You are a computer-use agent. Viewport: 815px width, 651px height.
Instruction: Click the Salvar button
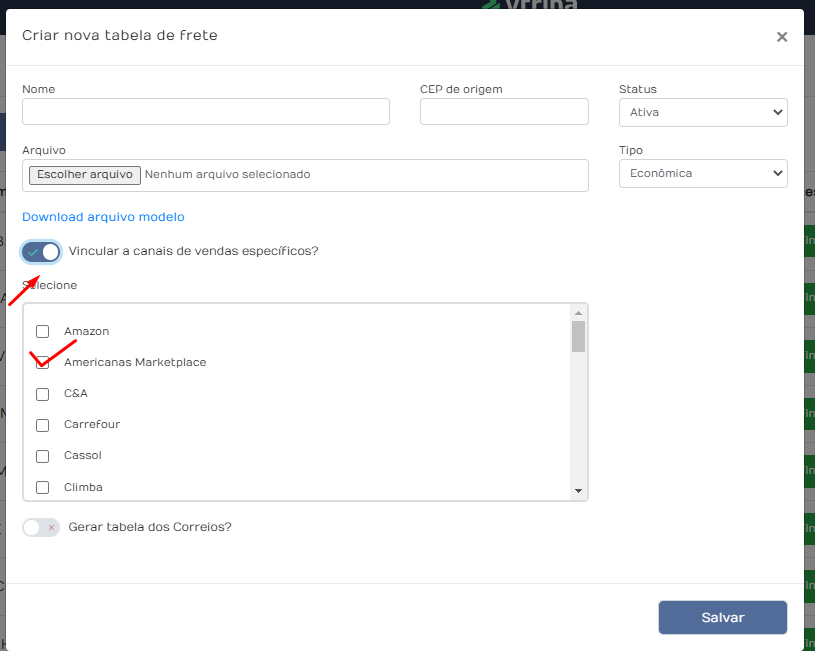[x=722, y=617]
